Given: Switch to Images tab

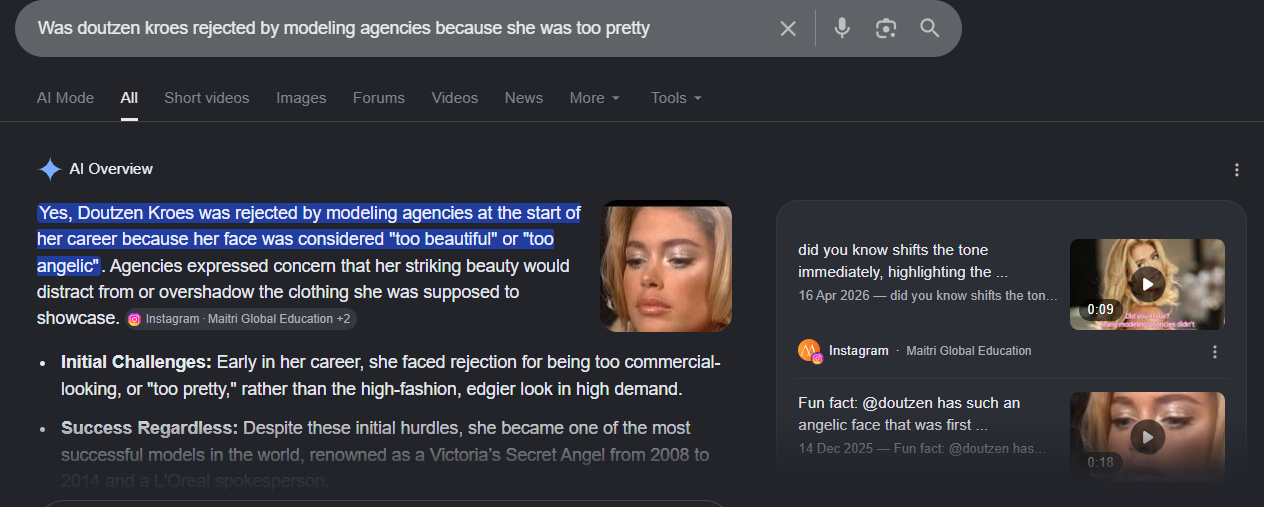Looking at the screenshot, I should click(x=301, y=98).
